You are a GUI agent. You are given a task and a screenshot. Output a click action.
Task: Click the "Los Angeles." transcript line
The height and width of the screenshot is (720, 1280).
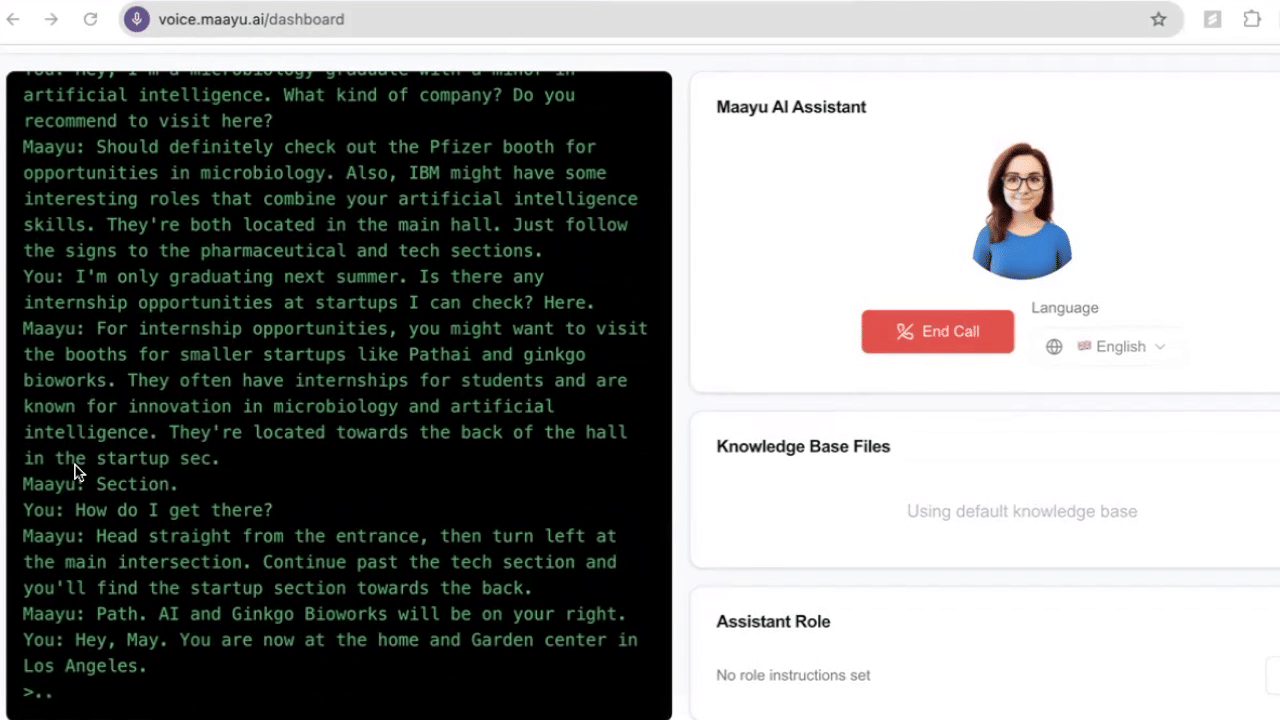click(85, 666)
